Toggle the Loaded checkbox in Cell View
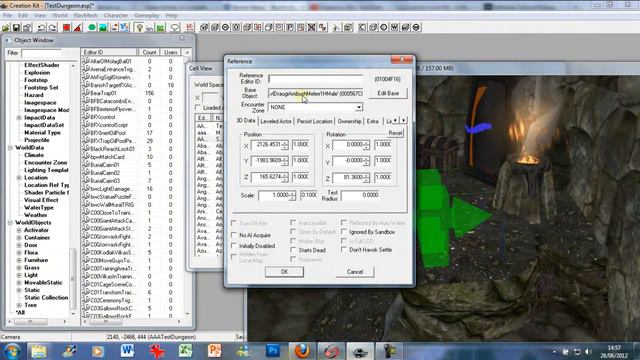Viewport: 640px width, 360px height. 198,108
